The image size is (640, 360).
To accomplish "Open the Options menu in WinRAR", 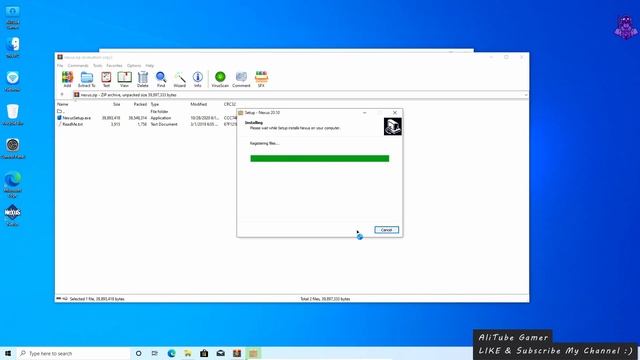I will point(134,65).
